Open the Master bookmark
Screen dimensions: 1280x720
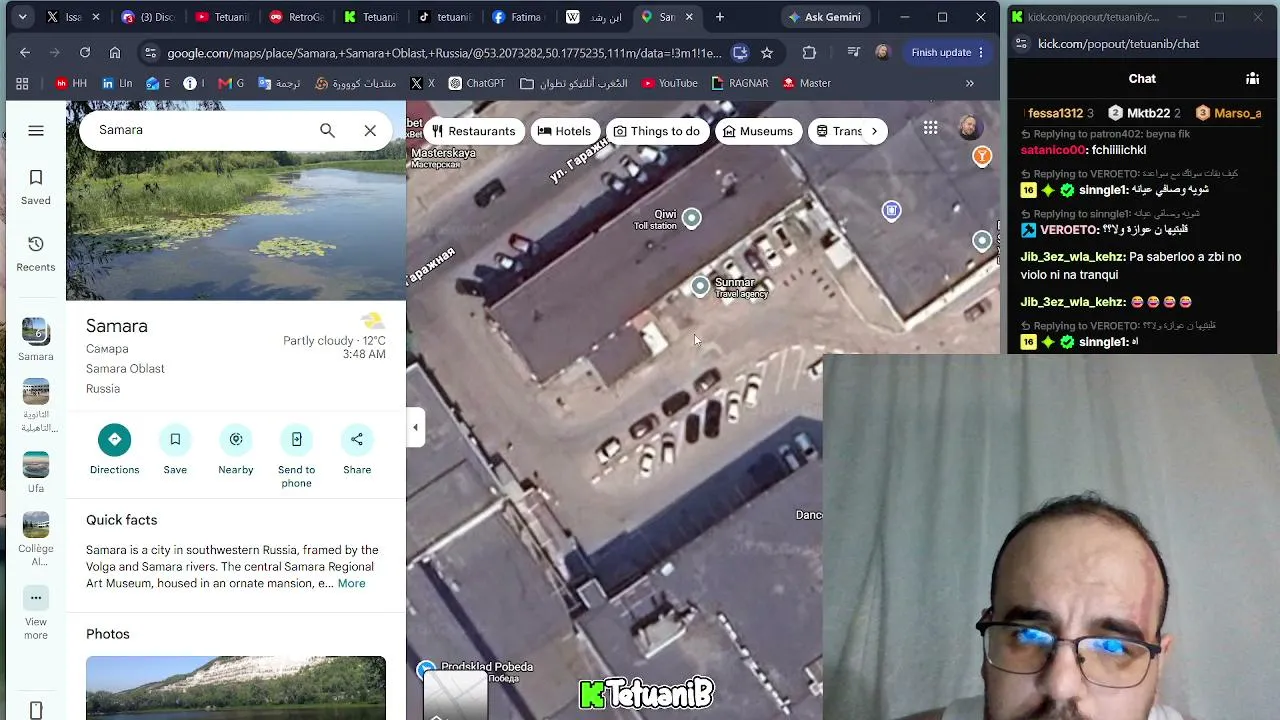[806, 83]
